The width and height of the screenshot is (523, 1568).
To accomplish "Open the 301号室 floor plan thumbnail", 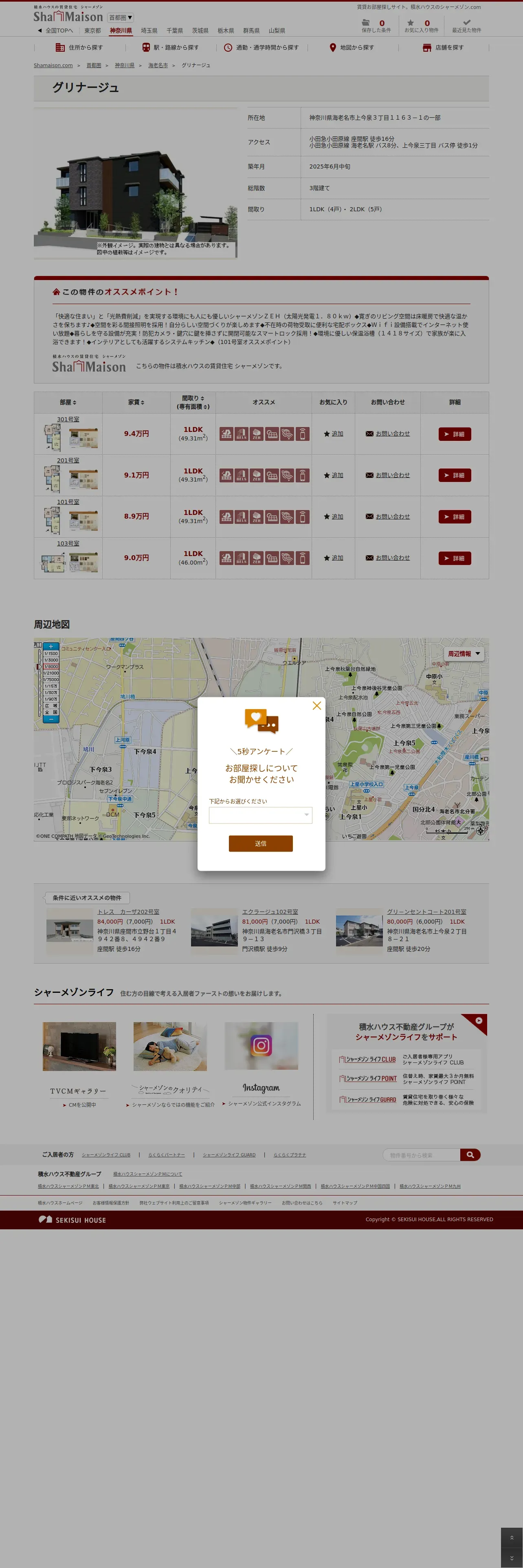I will point(52,438).
